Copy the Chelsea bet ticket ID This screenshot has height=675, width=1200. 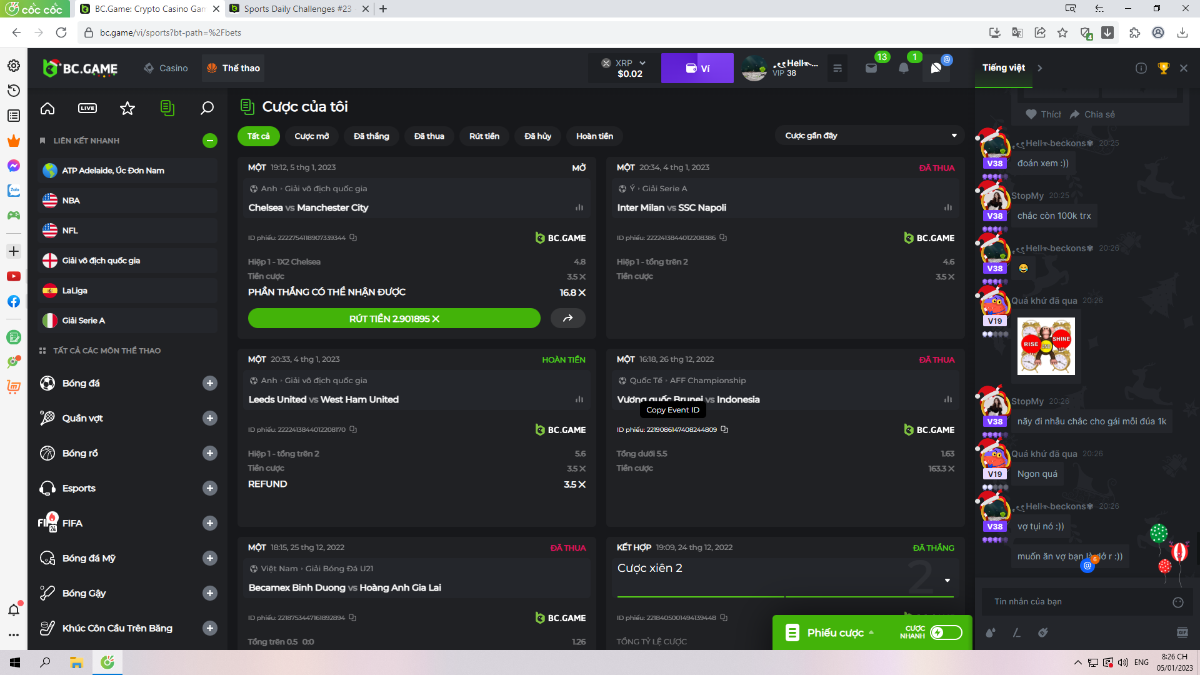[354, 238]
